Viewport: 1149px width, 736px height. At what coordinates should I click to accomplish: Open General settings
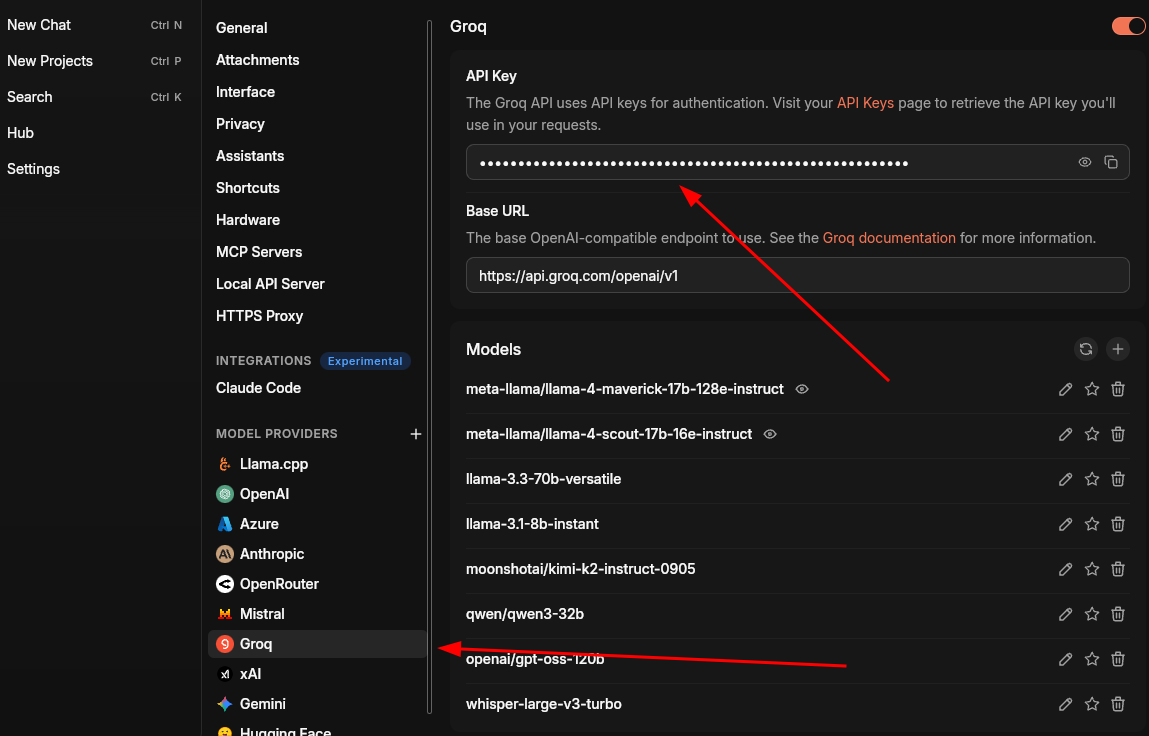coord(242,28)
